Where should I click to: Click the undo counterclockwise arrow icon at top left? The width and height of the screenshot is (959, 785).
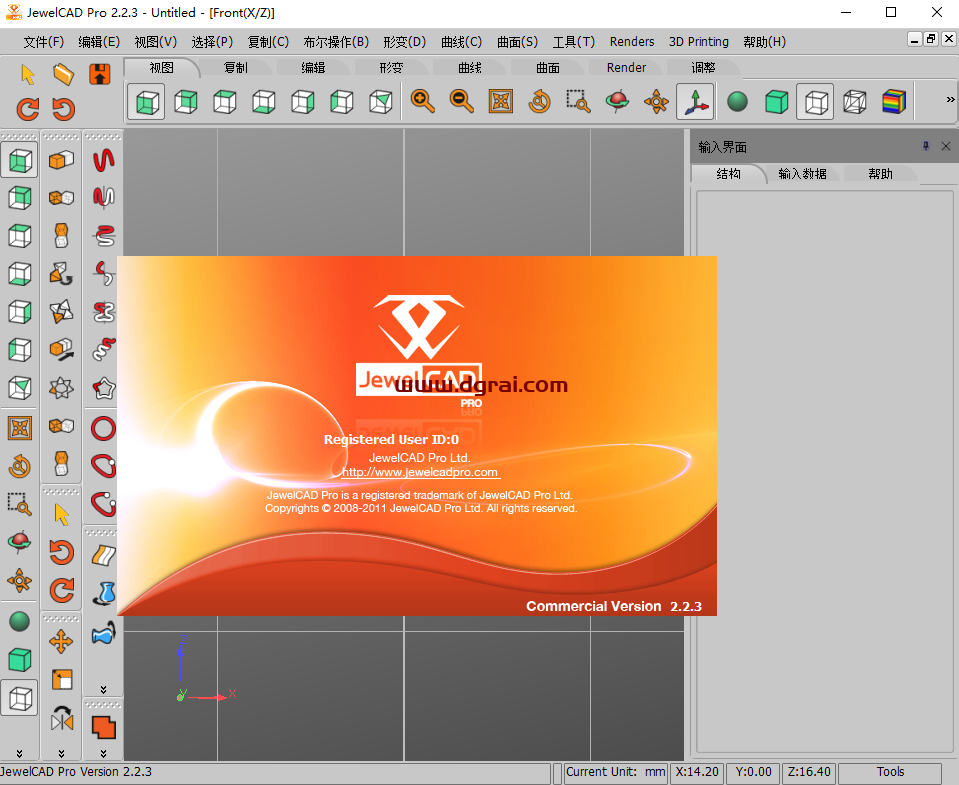pyautogui.click(x=64, y=110)
